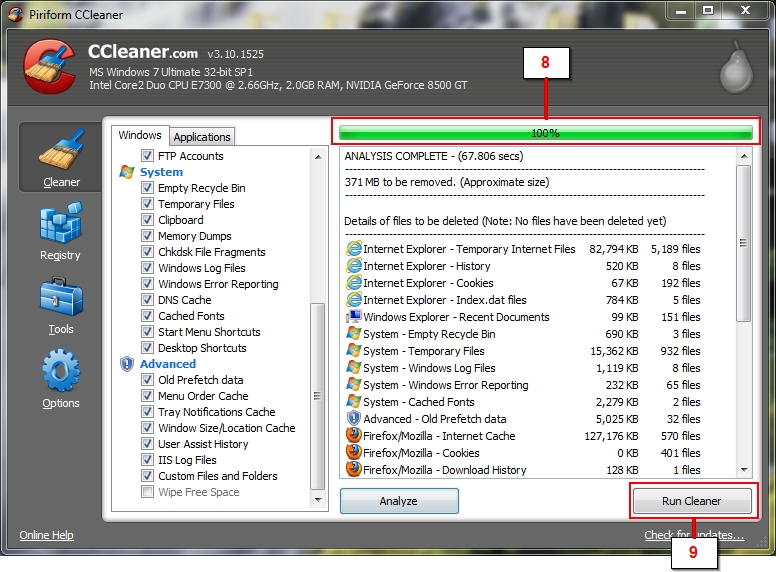Click the CCleaner logo in the header
The height and width of the screenshot is (572, 776).
[x=49, y=67]
